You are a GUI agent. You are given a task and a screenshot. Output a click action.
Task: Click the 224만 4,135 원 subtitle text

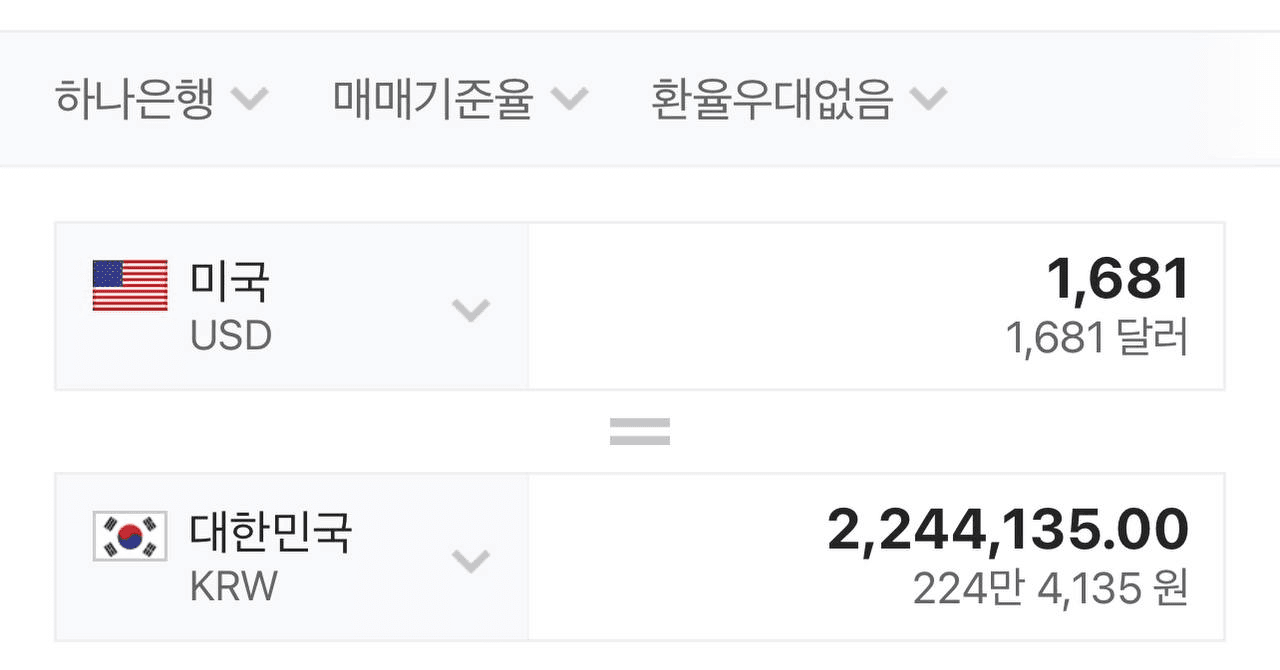[x=1051, y=589]
